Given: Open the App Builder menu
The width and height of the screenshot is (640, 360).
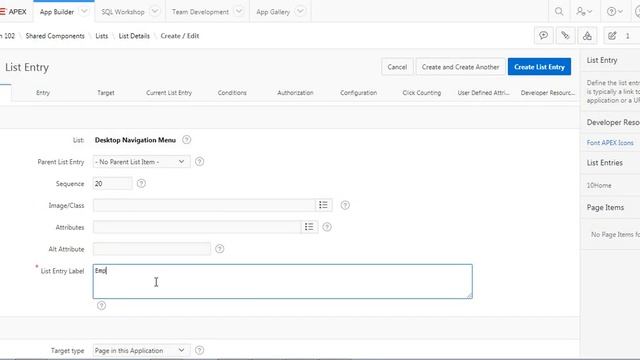Looking at the screenshot, I should point(57,12).
